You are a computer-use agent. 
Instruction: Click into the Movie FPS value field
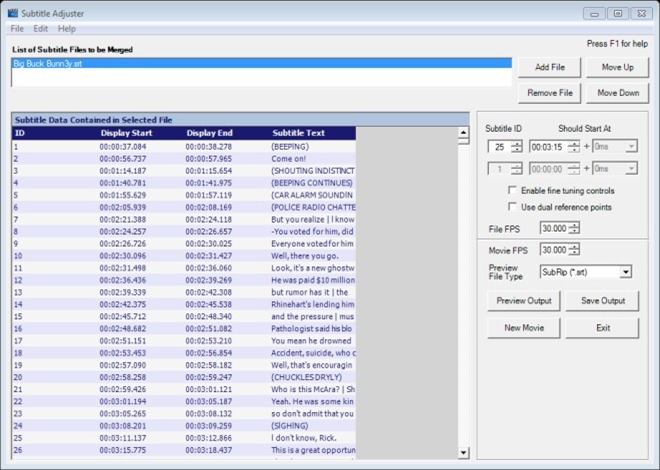(554, 250)
